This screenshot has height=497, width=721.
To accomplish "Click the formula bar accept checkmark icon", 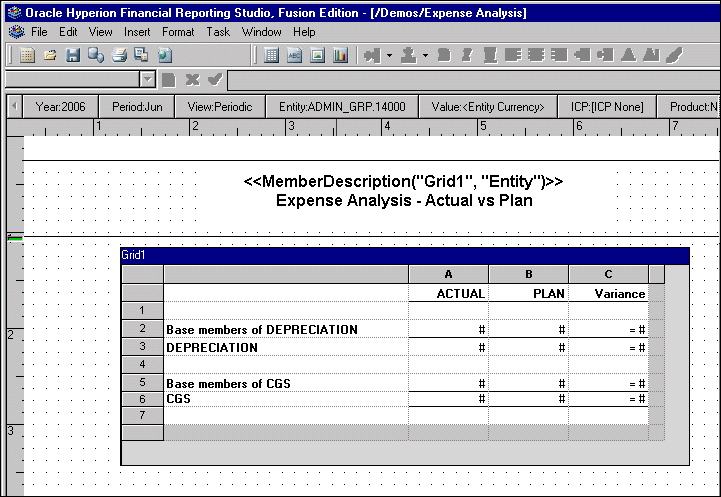I will point(215,80).
